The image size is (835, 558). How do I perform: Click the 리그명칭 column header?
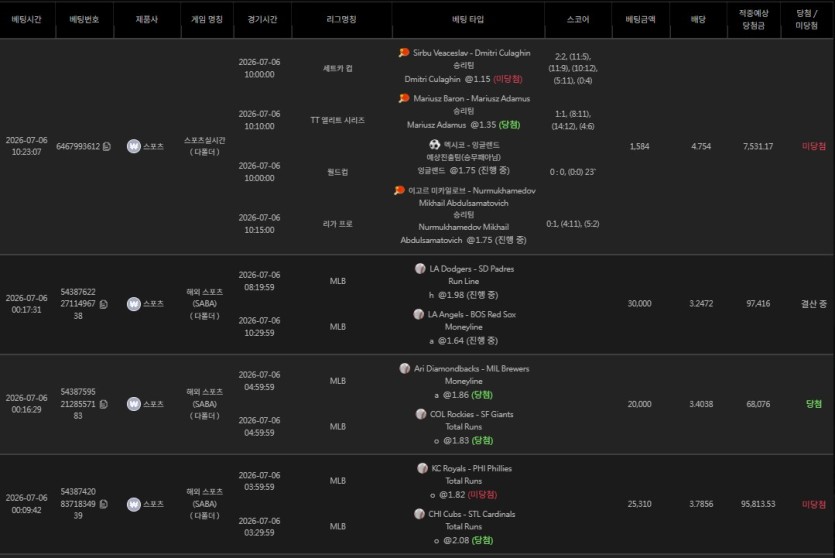tap(341, 19)
